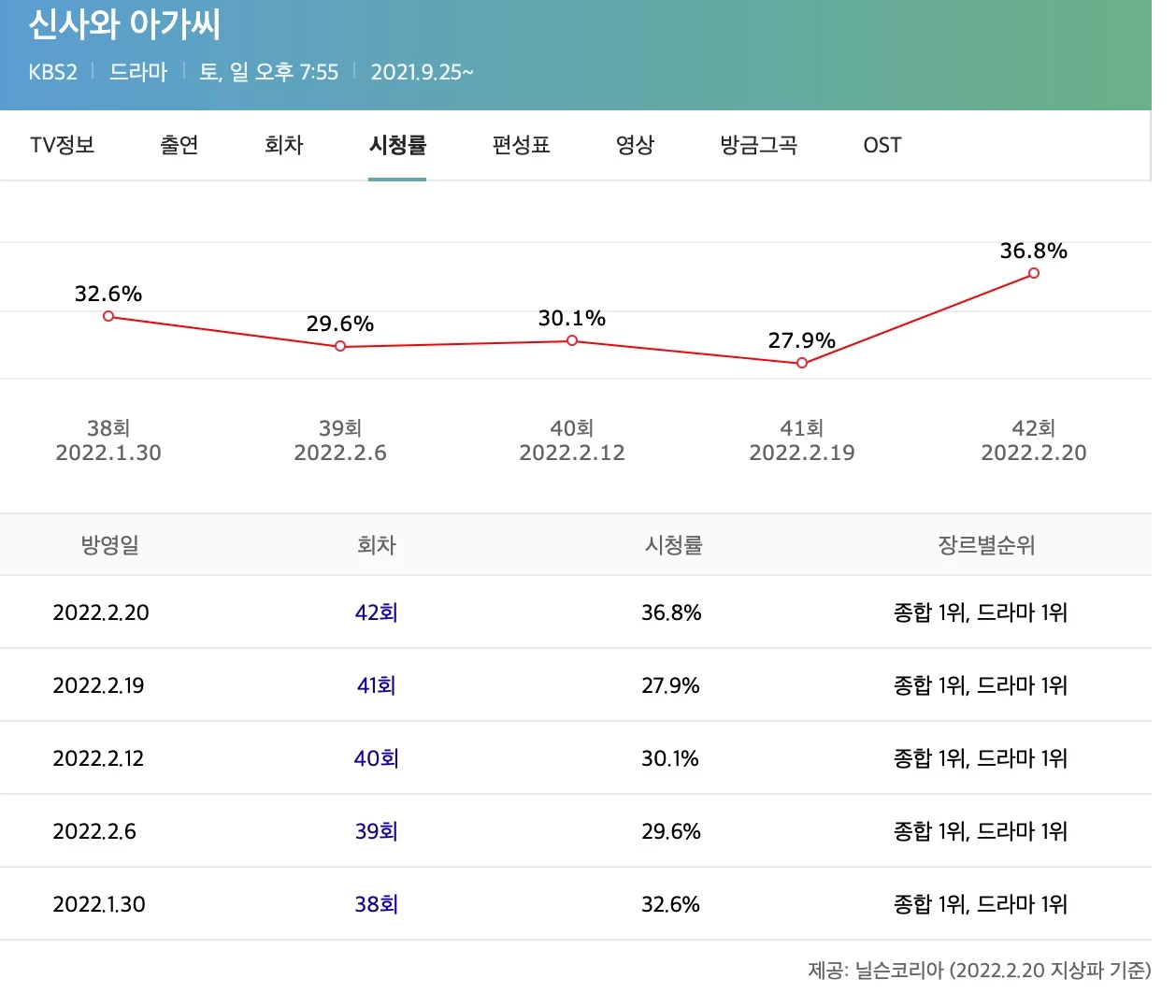The width and height of the screenshot is (1176, 1008).
Task: Open episode link 39회 in the table
Action: pos(377,830)
